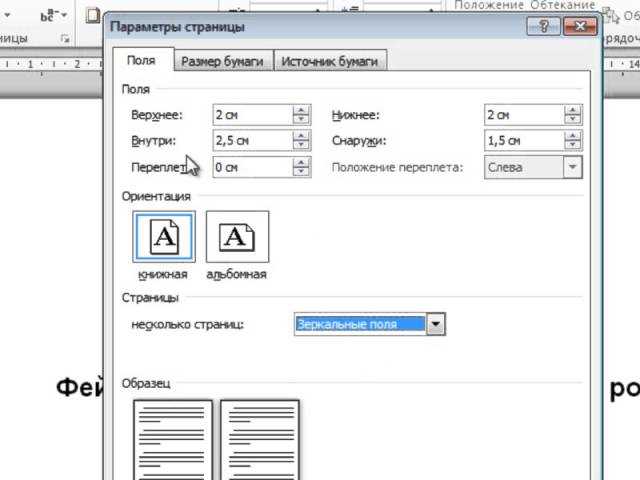This screenshot has width=640, height=480.
Task: Select the Поля tab
Action: 141,61
